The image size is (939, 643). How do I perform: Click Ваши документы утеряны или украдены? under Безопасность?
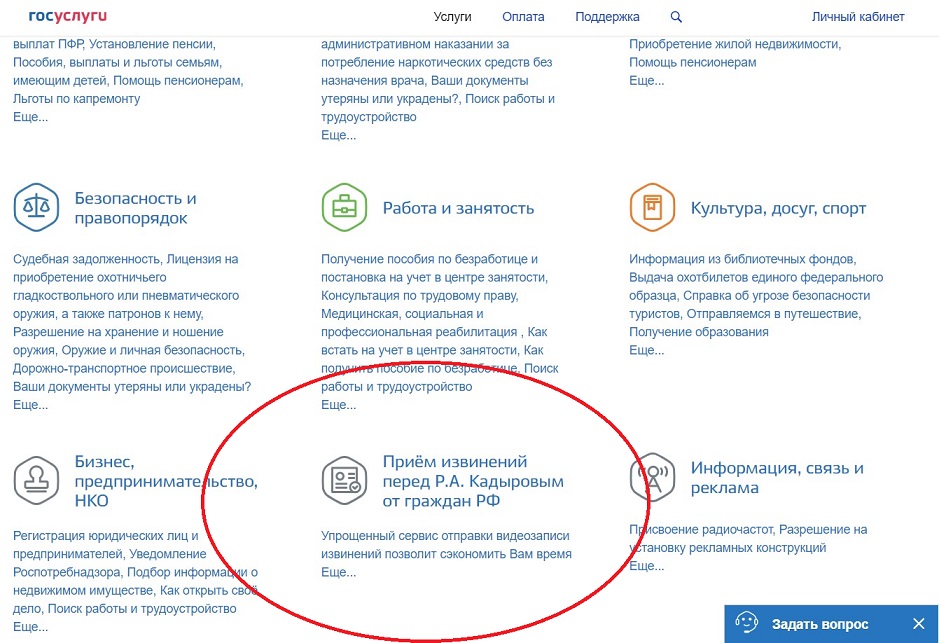click(132, 387)
